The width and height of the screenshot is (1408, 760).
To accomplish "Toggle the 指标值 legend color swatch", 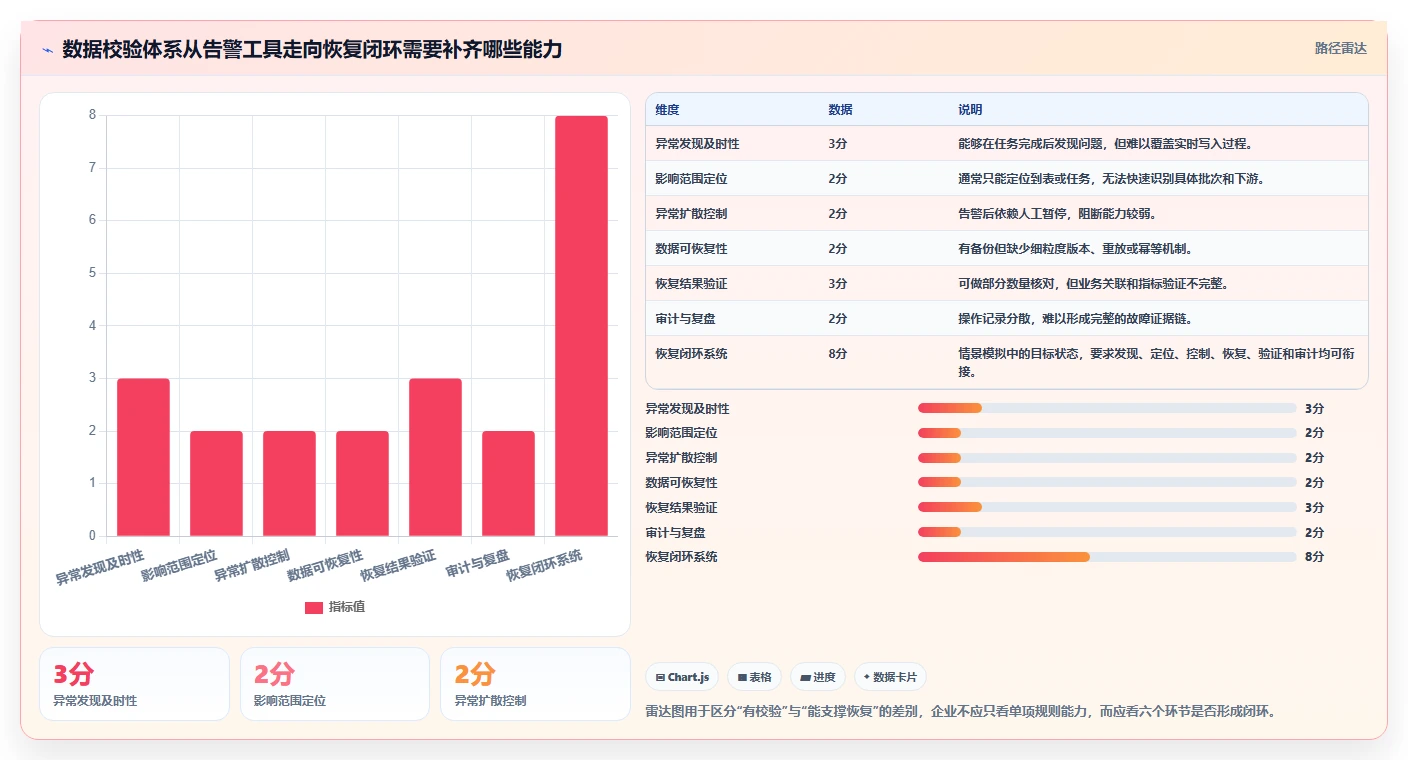I will pos(314,607).
